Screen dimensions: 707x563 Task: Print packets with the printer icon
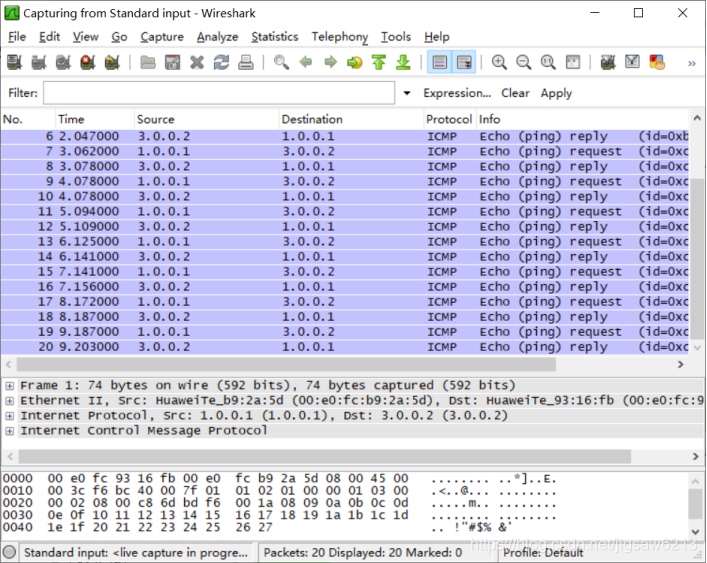[x=245, y=62]
